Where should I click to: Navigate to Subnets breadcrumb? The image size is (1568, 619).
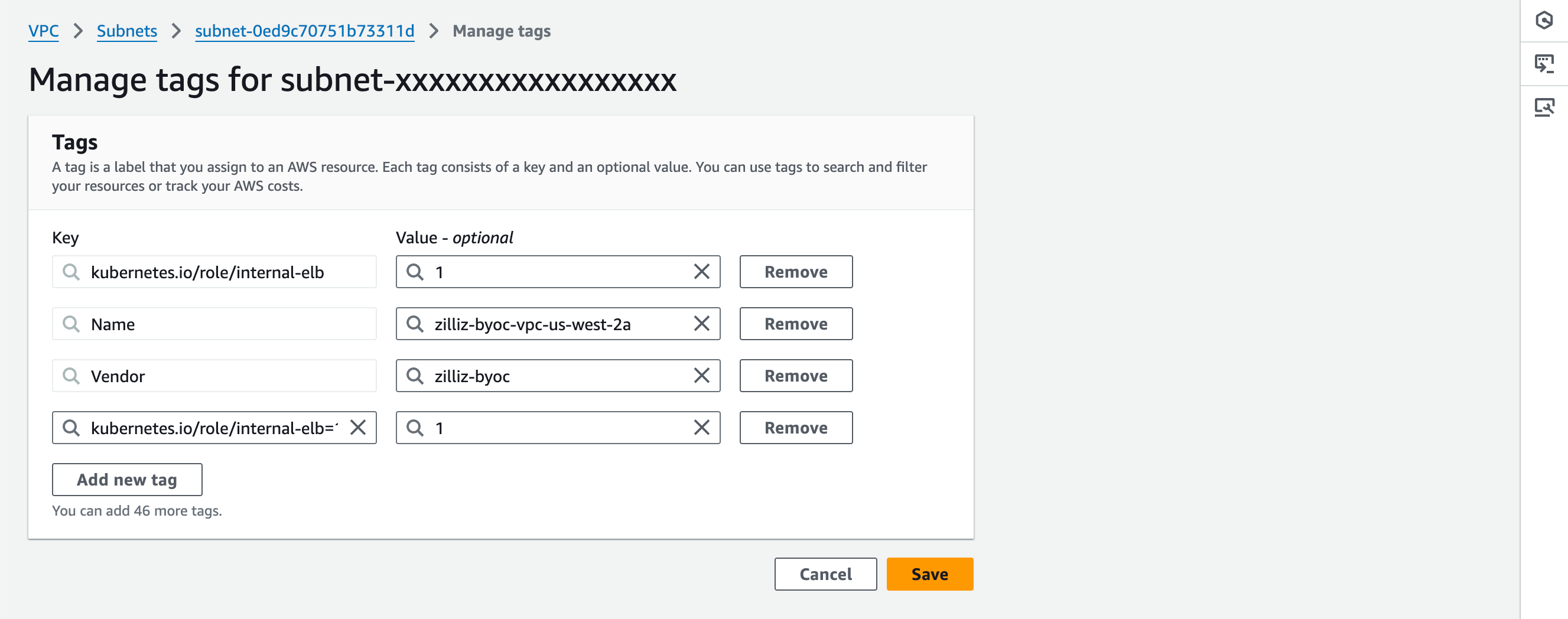[126, 31]
